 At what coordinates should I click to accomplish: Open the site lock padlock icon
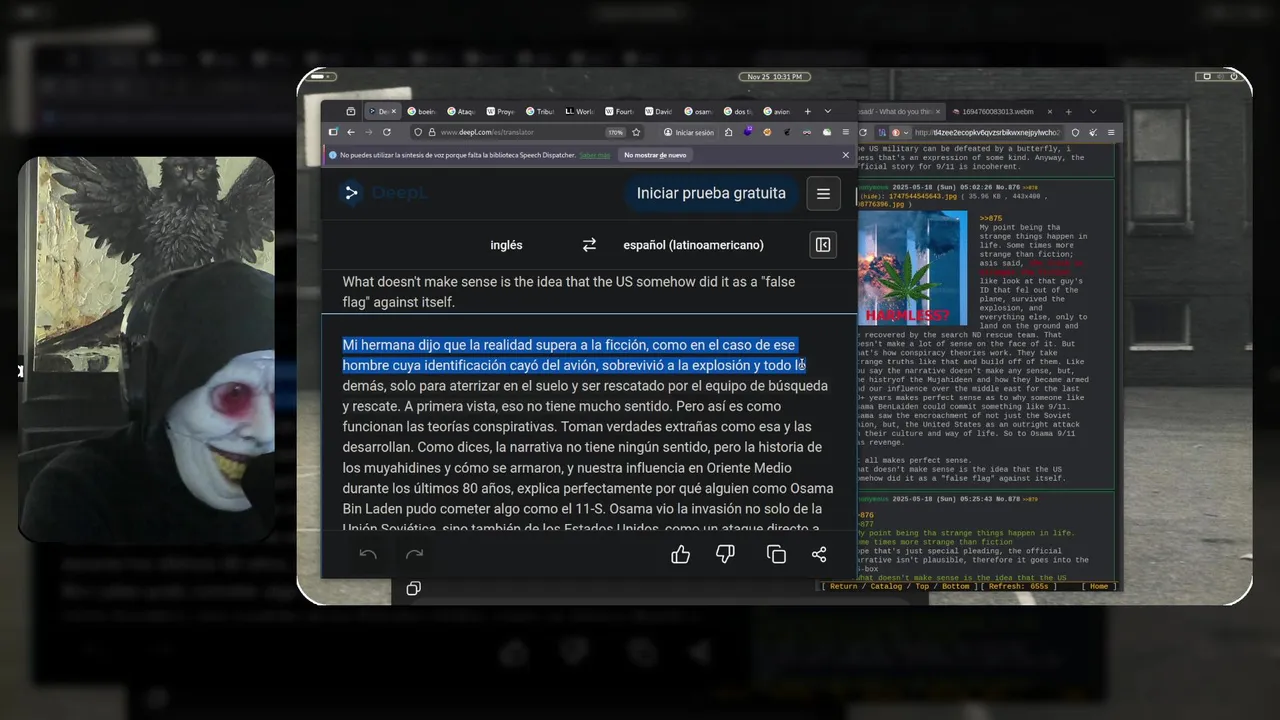[432, 132]
